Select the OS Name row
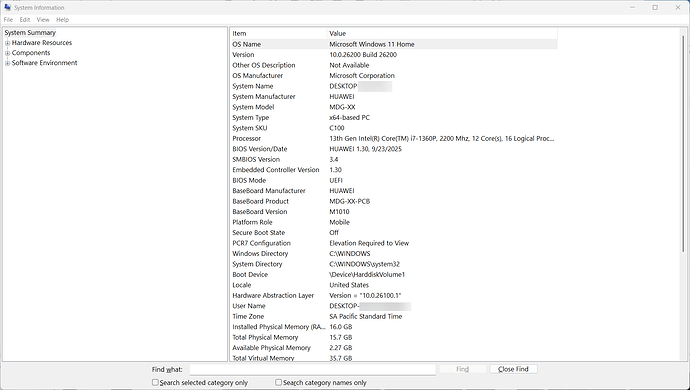The image size is (690, 390). (x=394, y=44)
